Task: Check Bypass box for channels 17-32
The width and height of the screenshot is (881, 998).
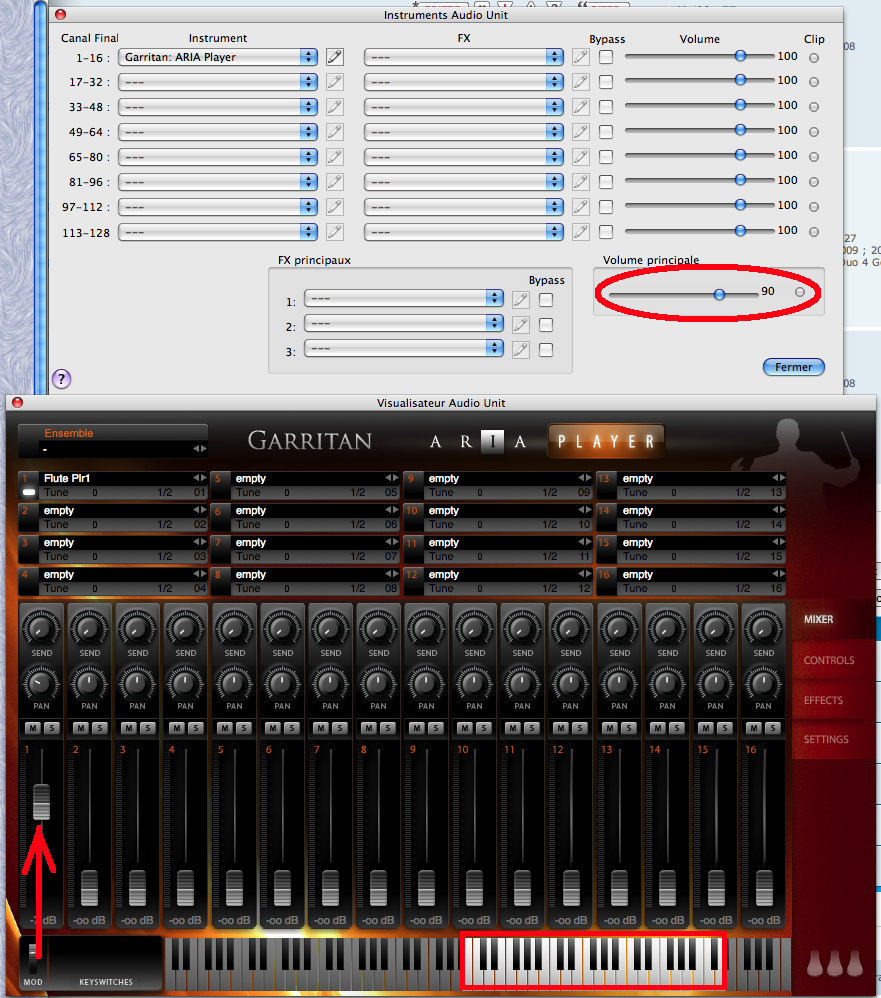Action: (x=606, y=82)
